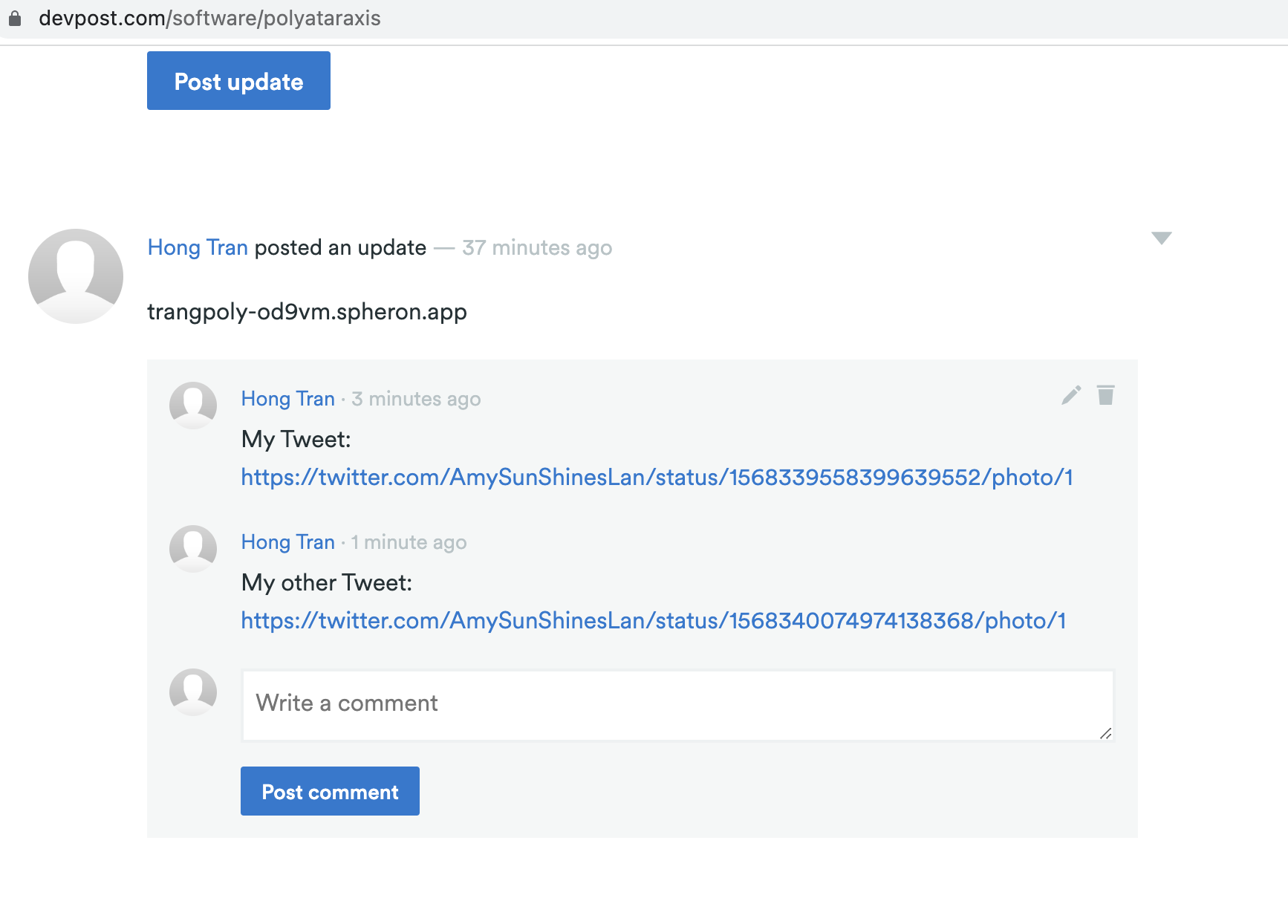Click the avatar on the "My Tweet" comment
Screen dimensions: 1288x924
[x=193, y=405]
